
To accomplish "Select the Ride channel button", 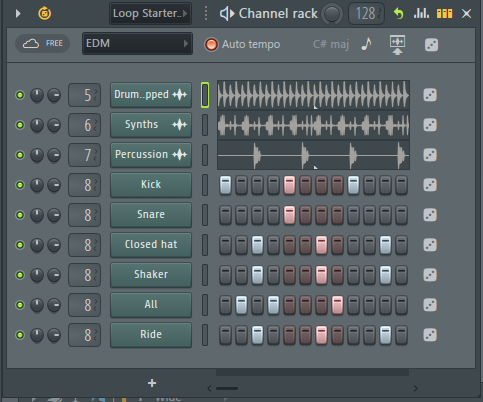I will coord(151,335).
